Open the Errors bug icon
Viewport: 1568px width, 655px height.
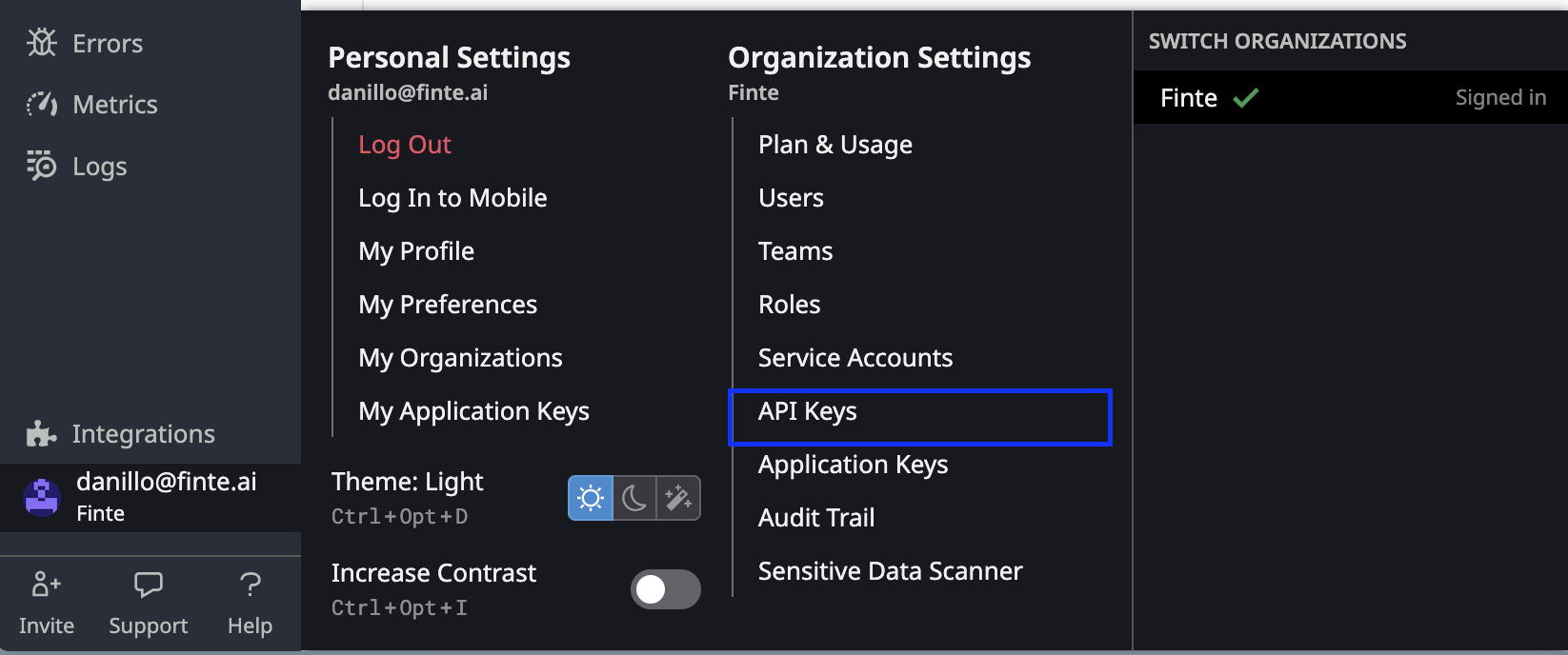tap(42, 43)
